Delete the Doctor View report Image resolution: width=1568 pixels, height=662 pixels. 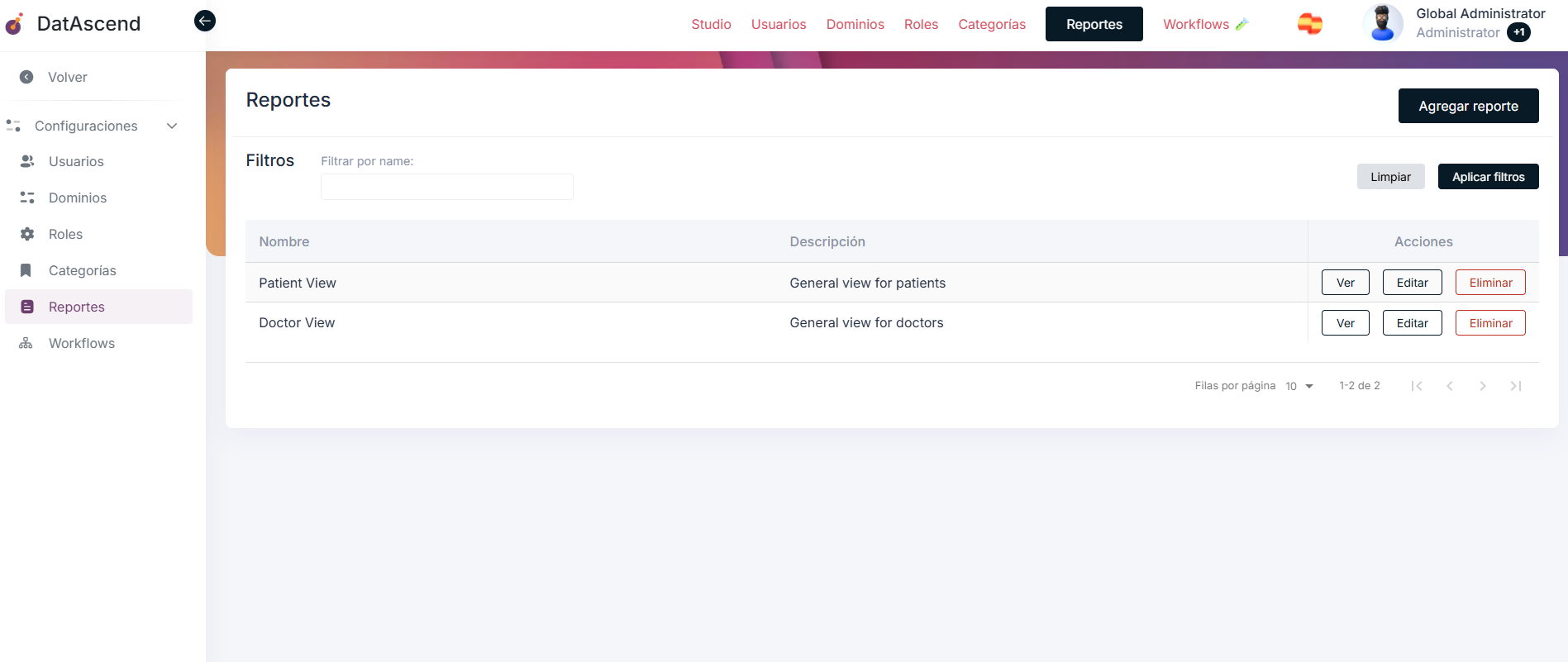coord(1491,323)
